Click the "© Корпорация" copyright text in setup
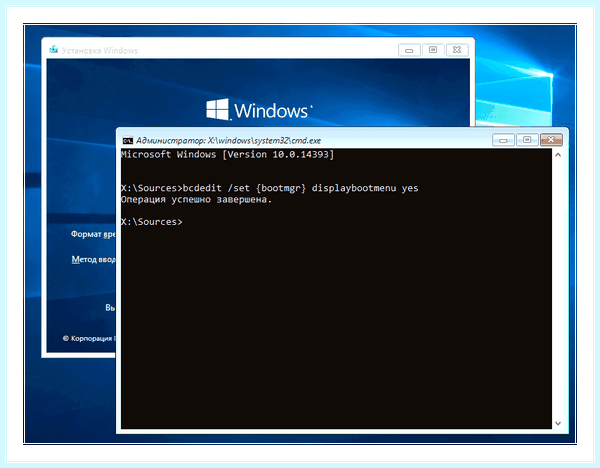The width and height of the screenshot is (600, 468). (x=89, y=338)
